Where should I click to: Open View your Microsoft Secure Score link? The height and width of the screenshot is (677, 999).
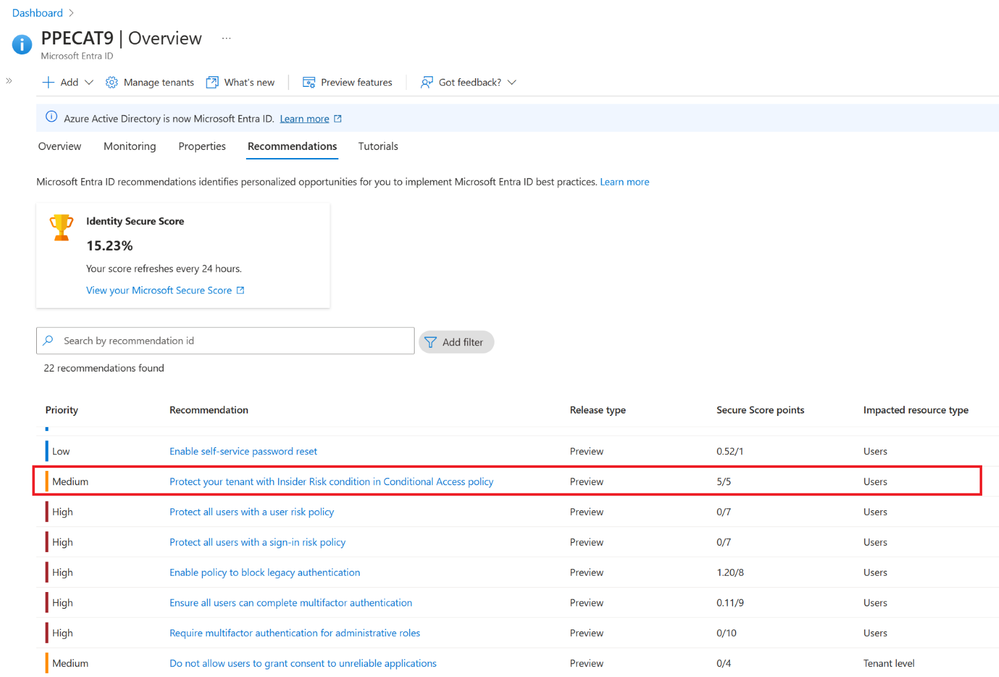[x=159, y=290]
